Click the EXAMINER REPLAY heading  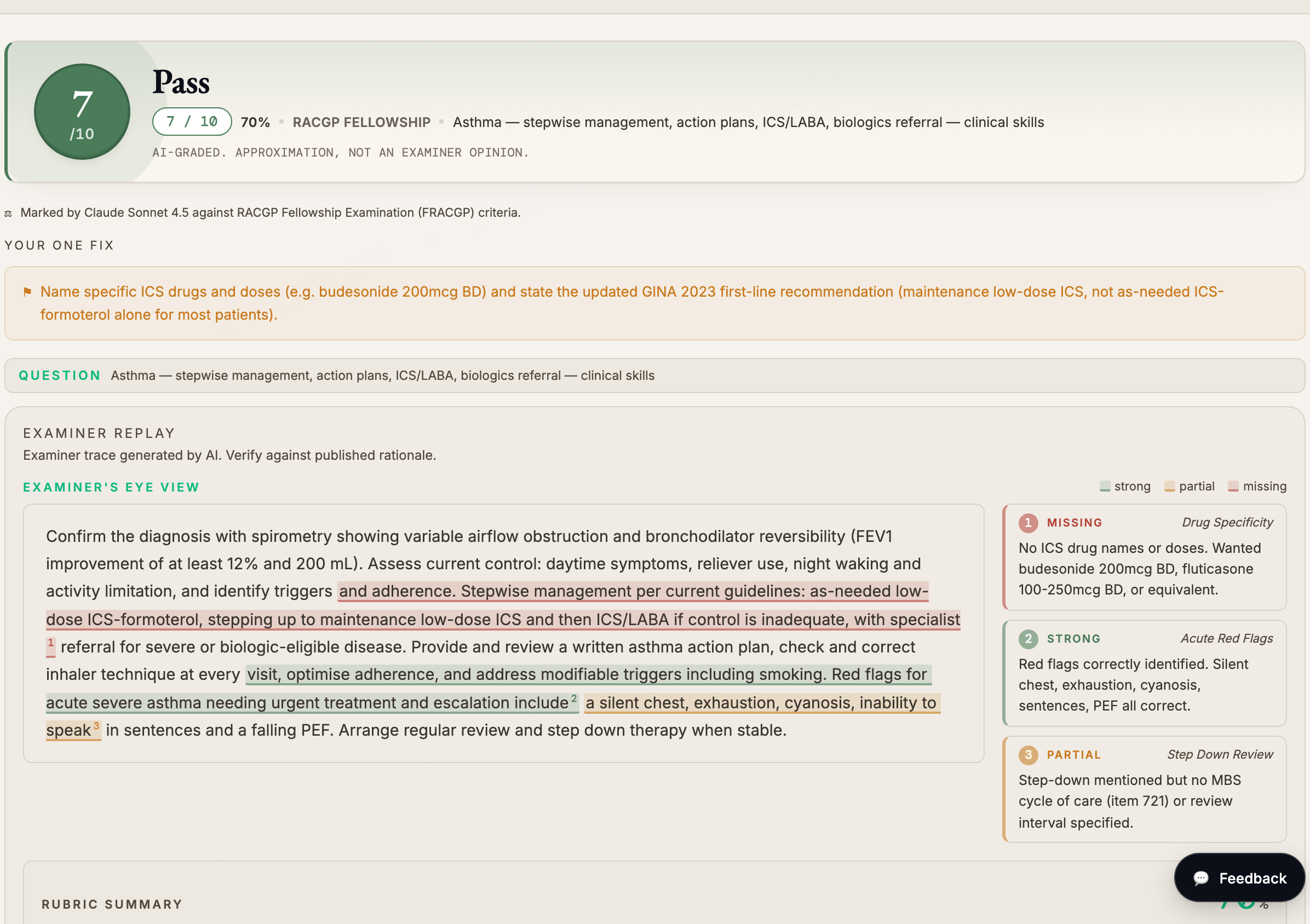[x=99, y=433]
